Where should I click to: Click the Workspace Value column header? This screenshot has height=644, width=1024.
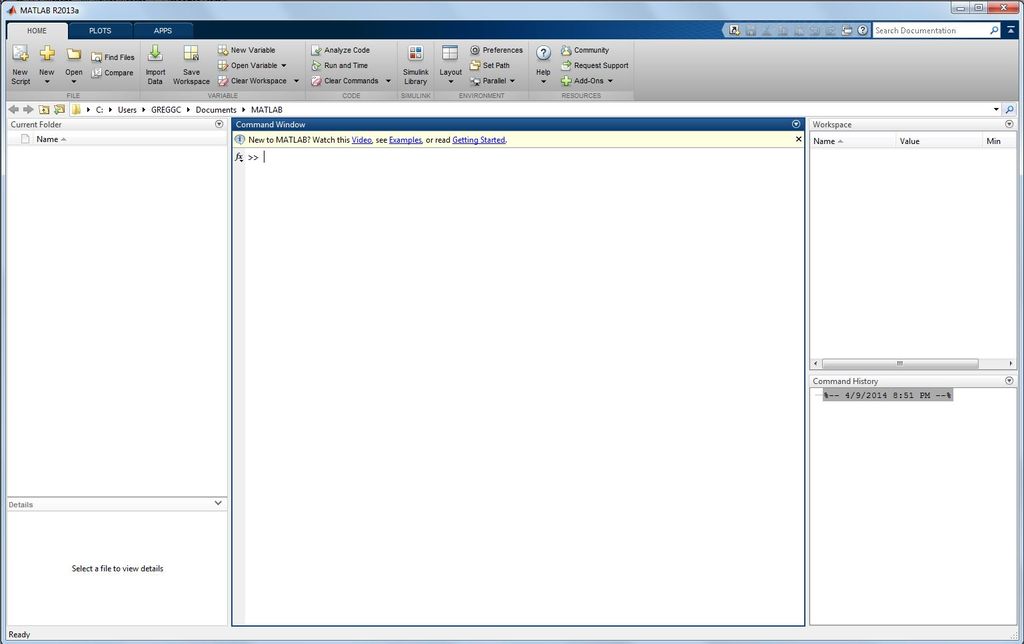pos(938,141)
